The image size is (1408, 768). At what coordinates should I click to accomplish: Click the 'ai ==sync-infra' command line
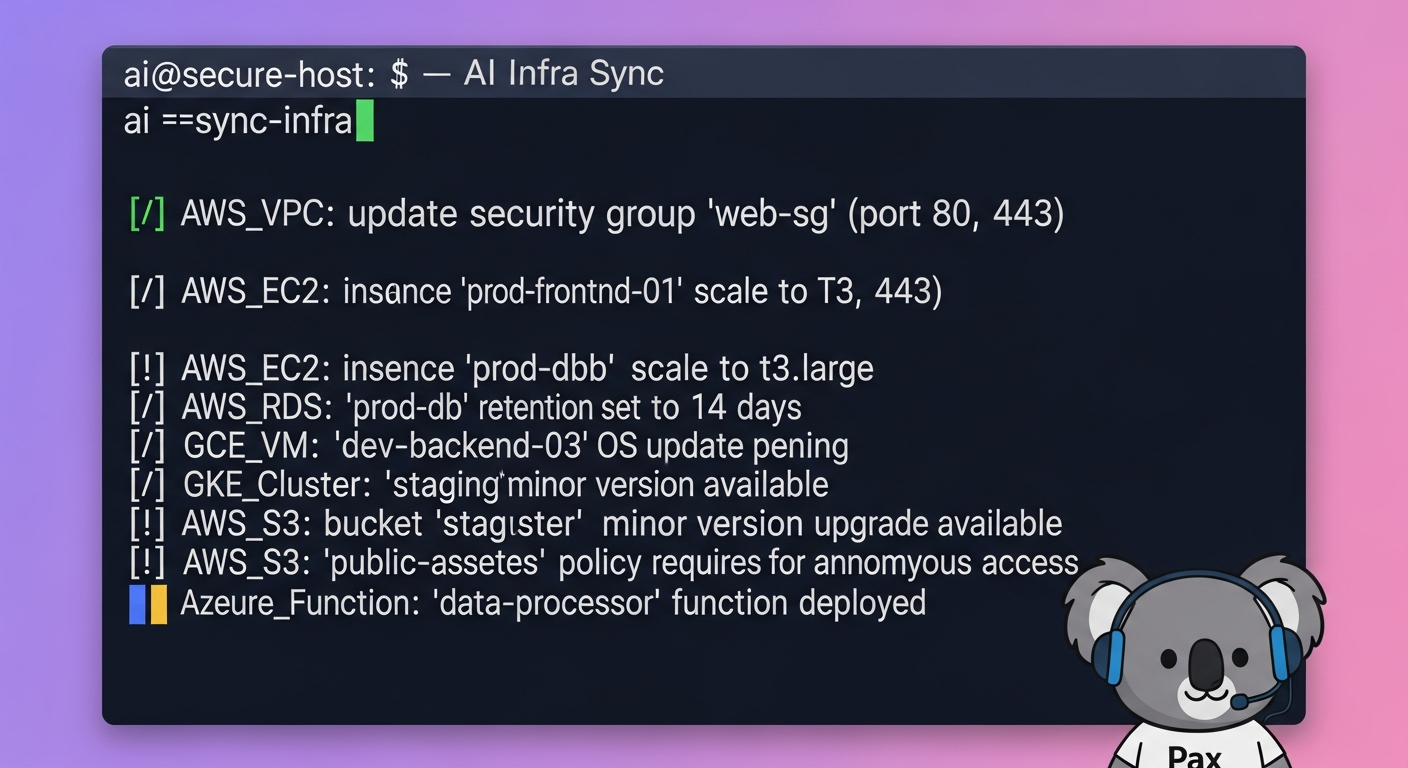tap(238, 122)
